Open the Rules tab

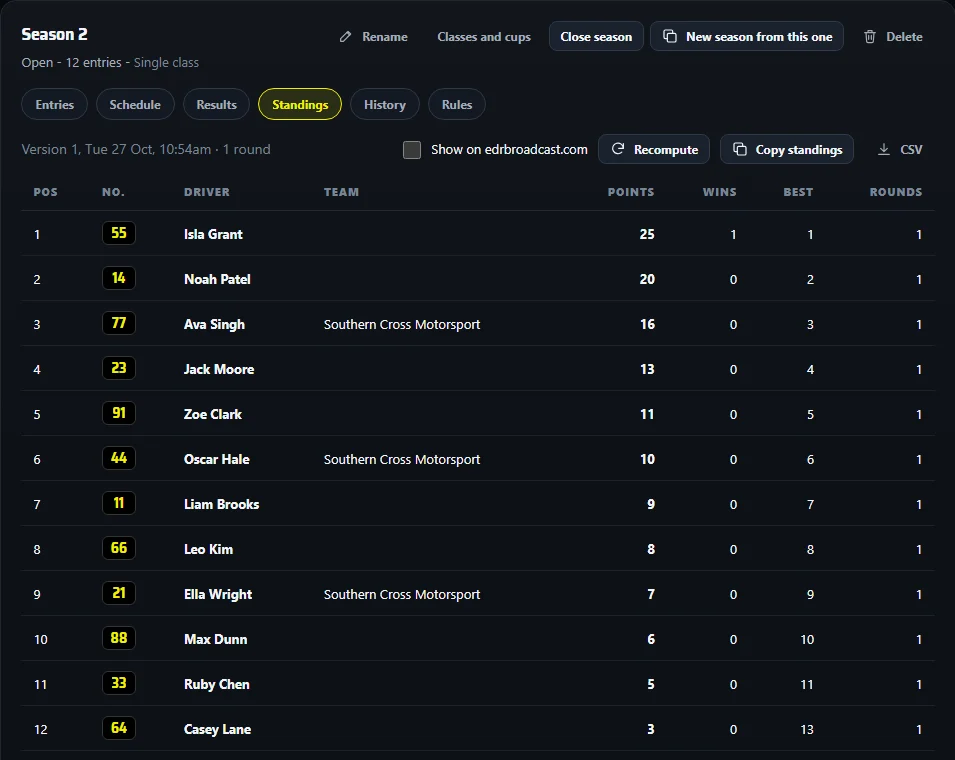click(x=457, y=104)
